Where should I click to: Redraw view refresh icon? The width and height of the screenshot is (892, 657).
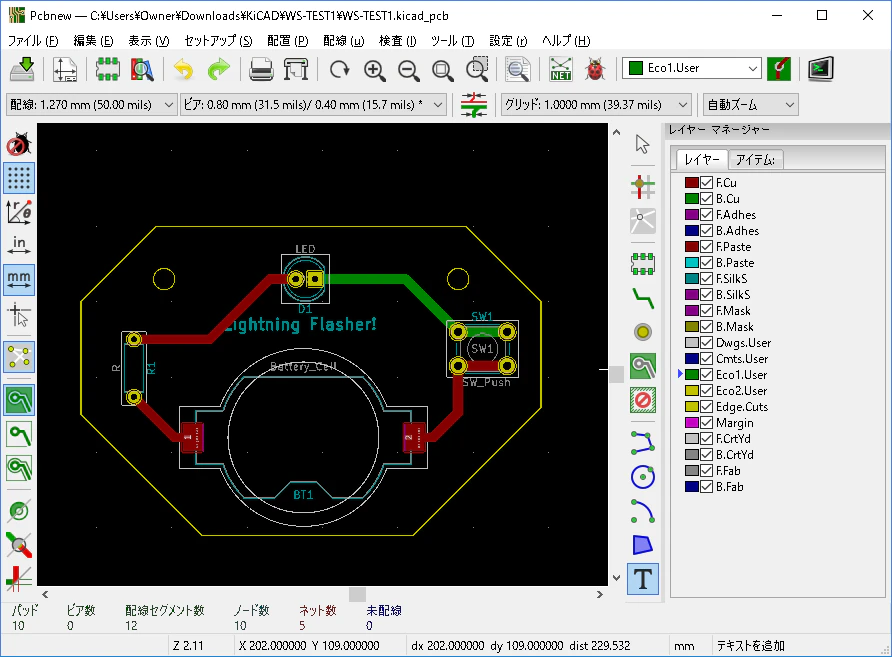click(340, 69)
